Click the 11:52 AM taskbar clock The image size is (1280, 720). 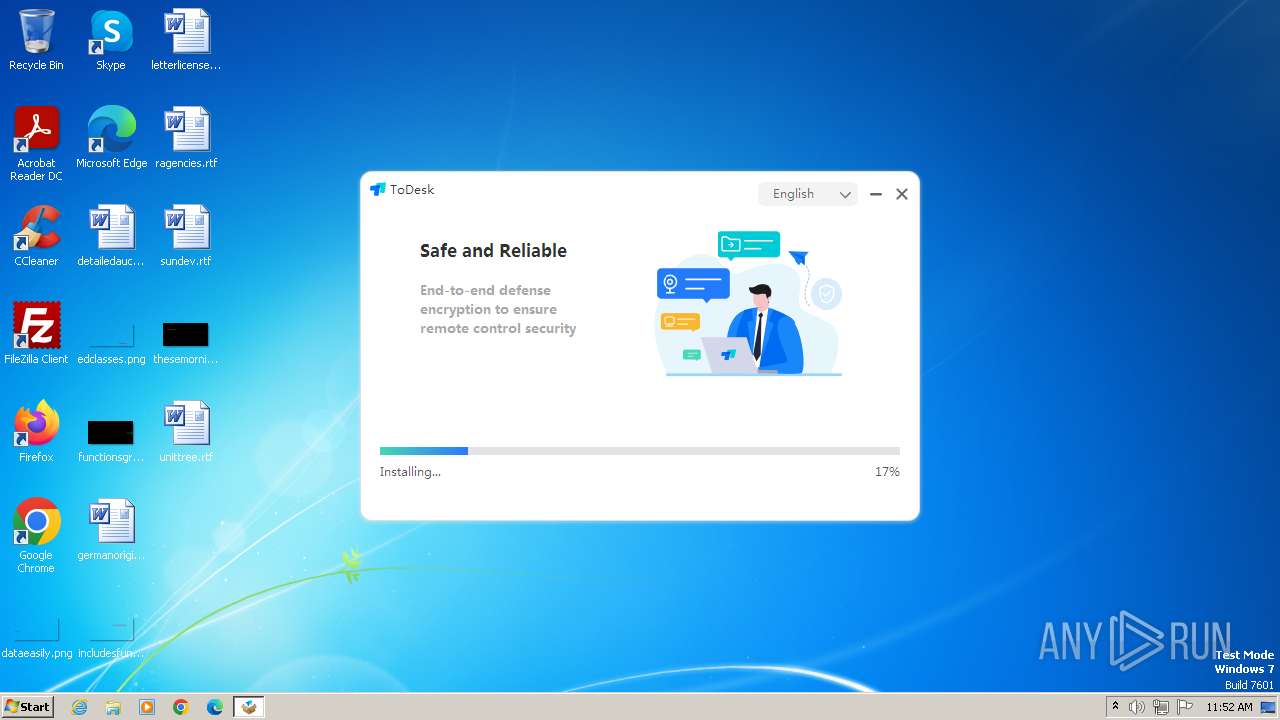(1229, 707)
